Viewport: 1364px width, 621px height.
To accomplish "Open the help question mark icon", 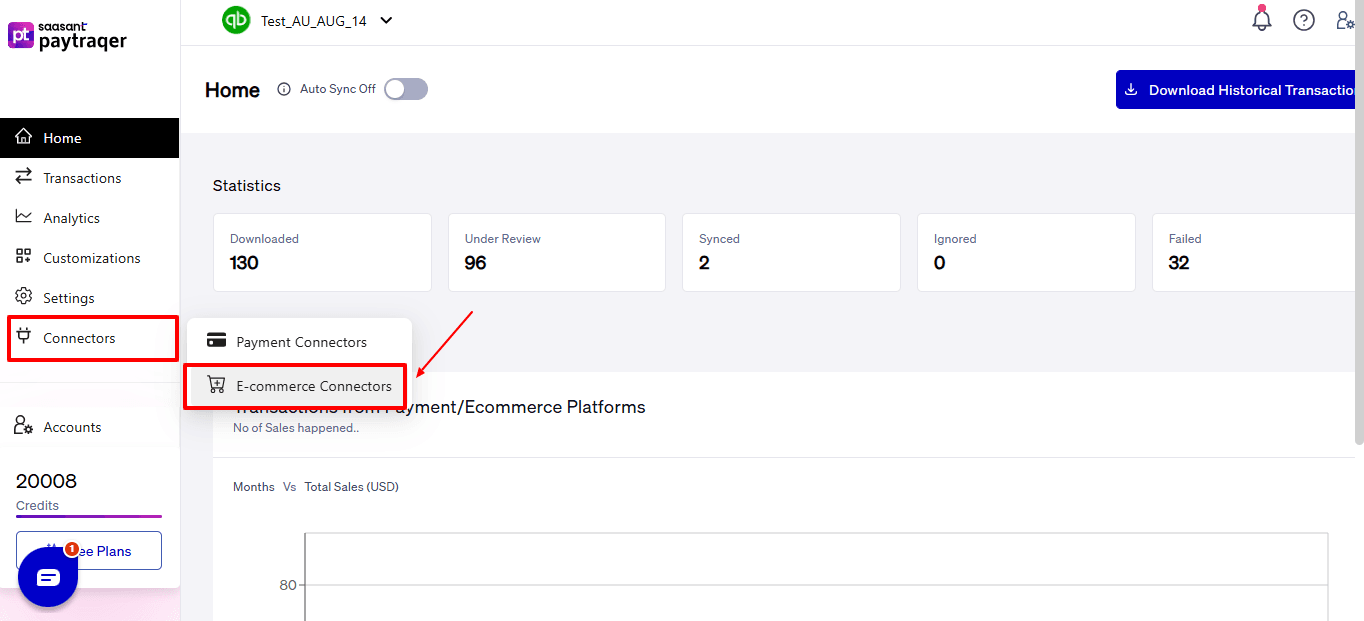I will pos(1303,19).
